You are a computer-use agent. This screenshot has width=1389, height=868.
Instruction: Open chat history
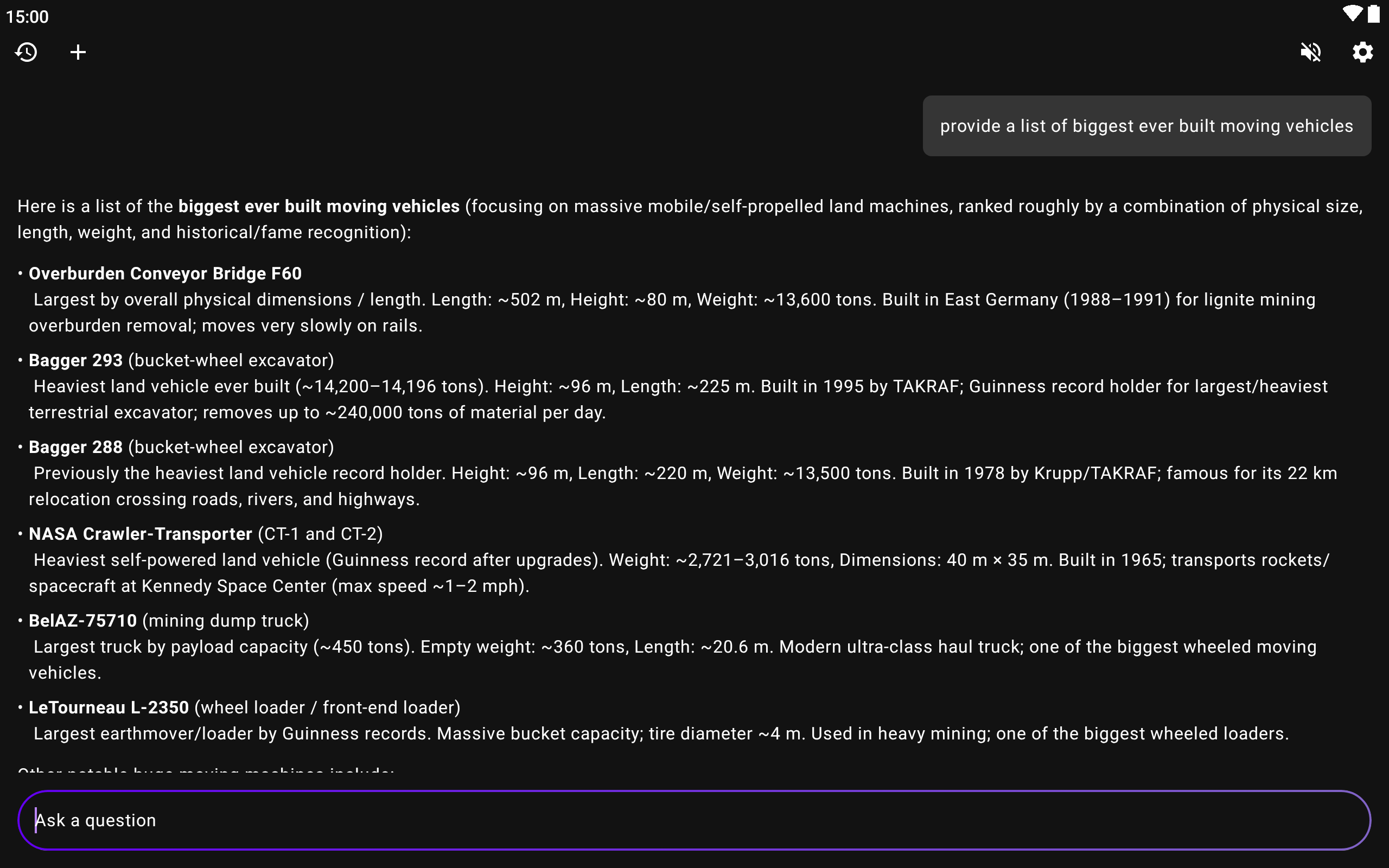27,52
